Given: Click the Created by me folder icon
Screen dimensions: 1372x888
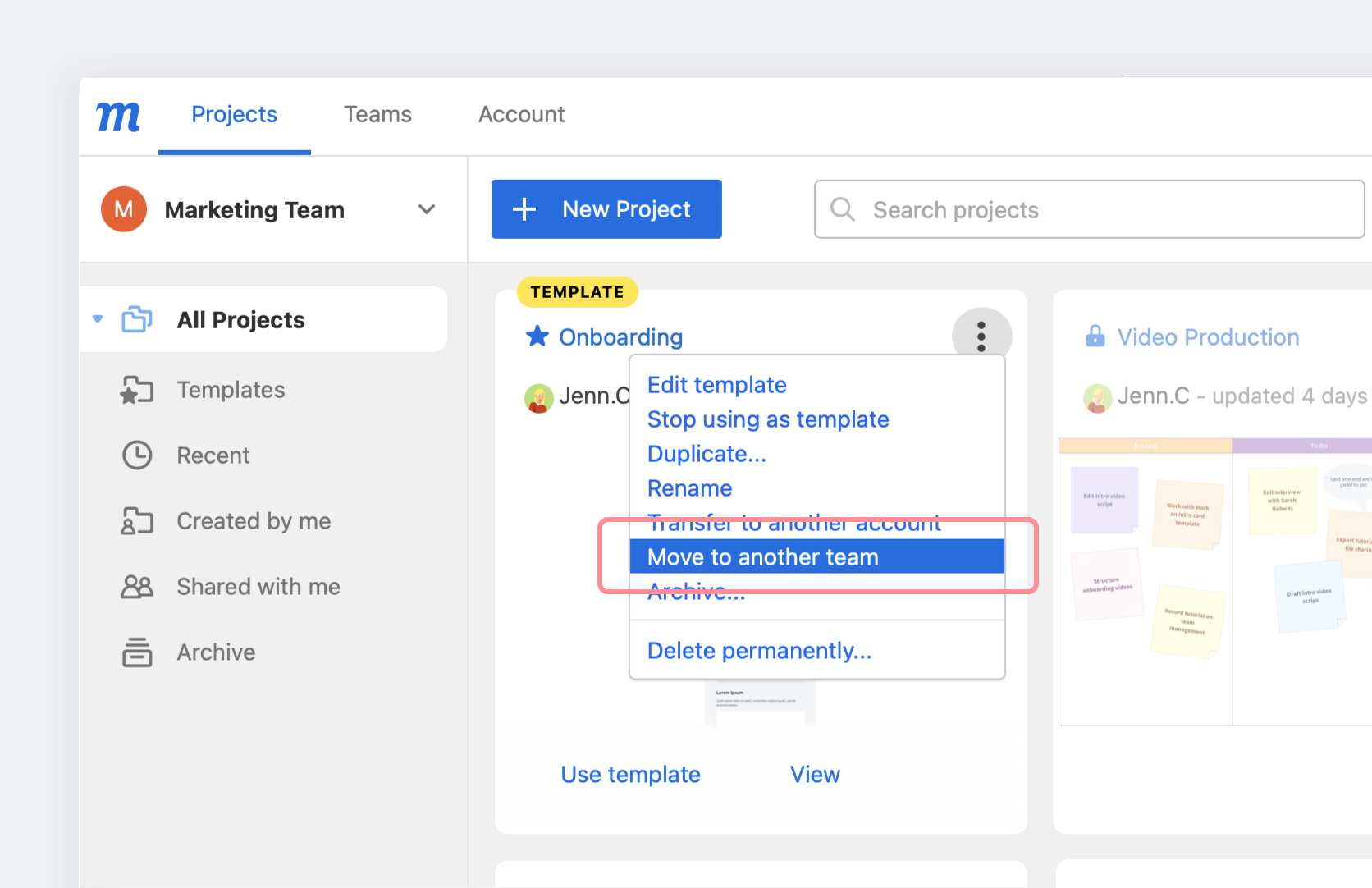Looking at the screenshot, I should pos(137,521).
